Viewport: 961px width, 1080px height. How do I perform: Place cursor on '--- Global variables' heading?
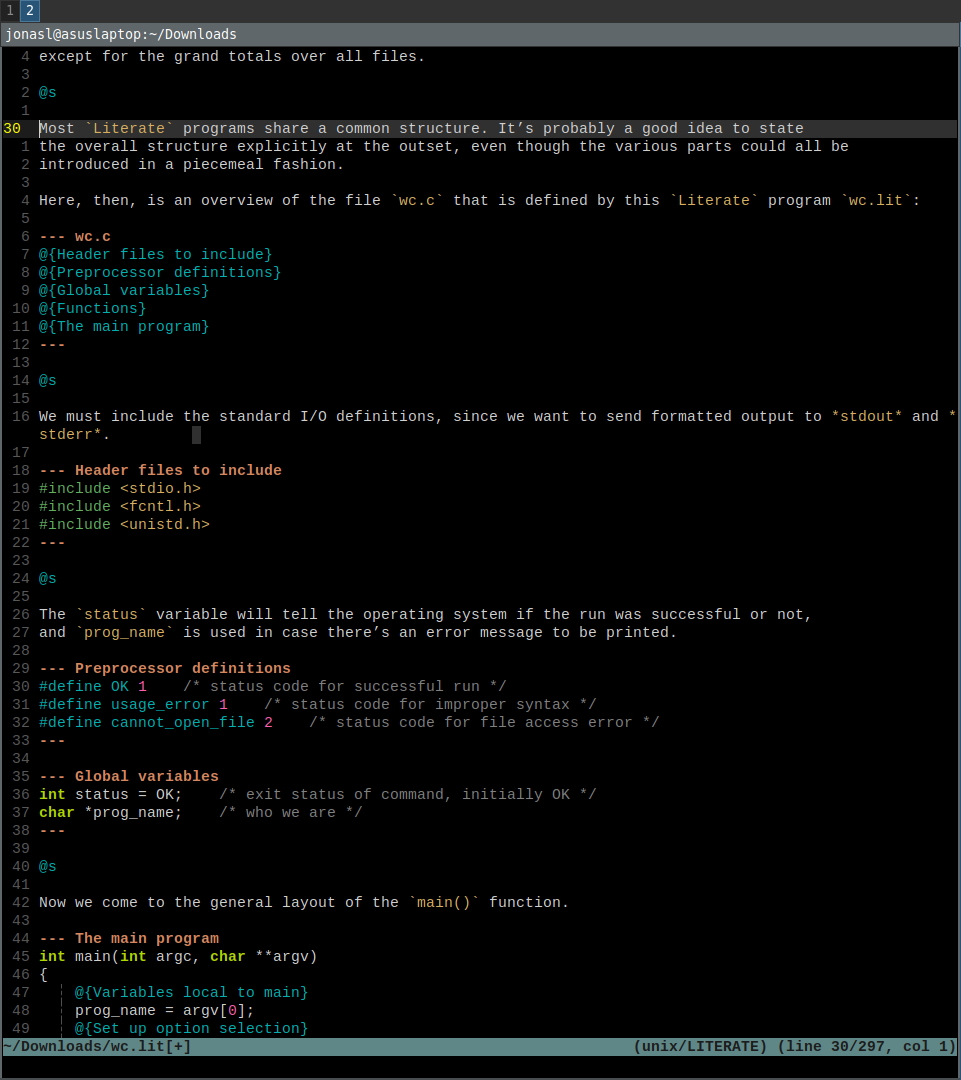129,776
